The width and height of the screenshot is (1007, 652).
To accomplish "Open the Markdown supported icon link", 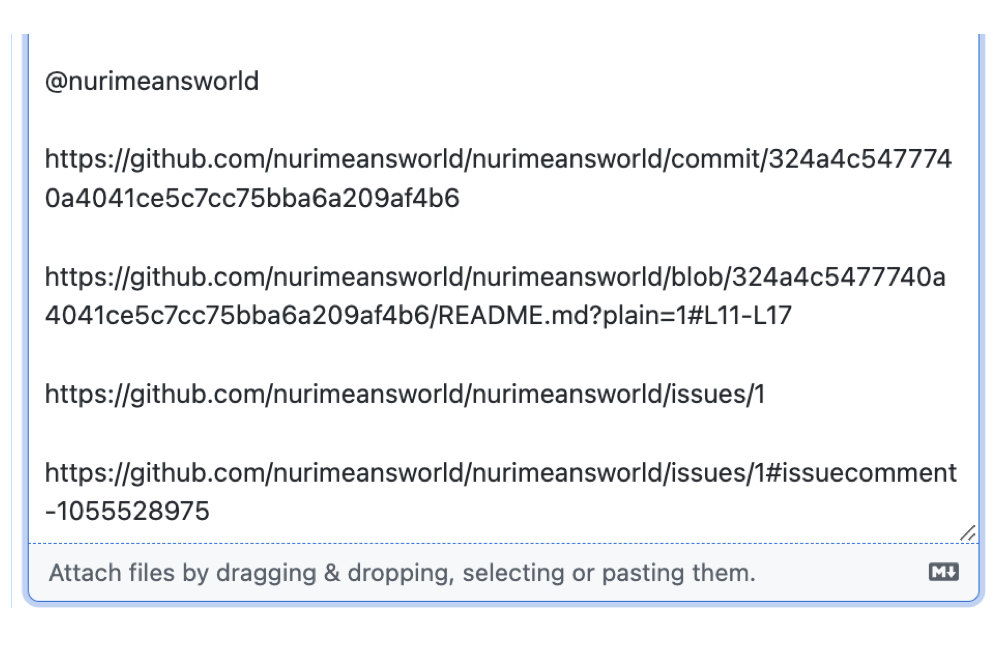I will (943, 572).
